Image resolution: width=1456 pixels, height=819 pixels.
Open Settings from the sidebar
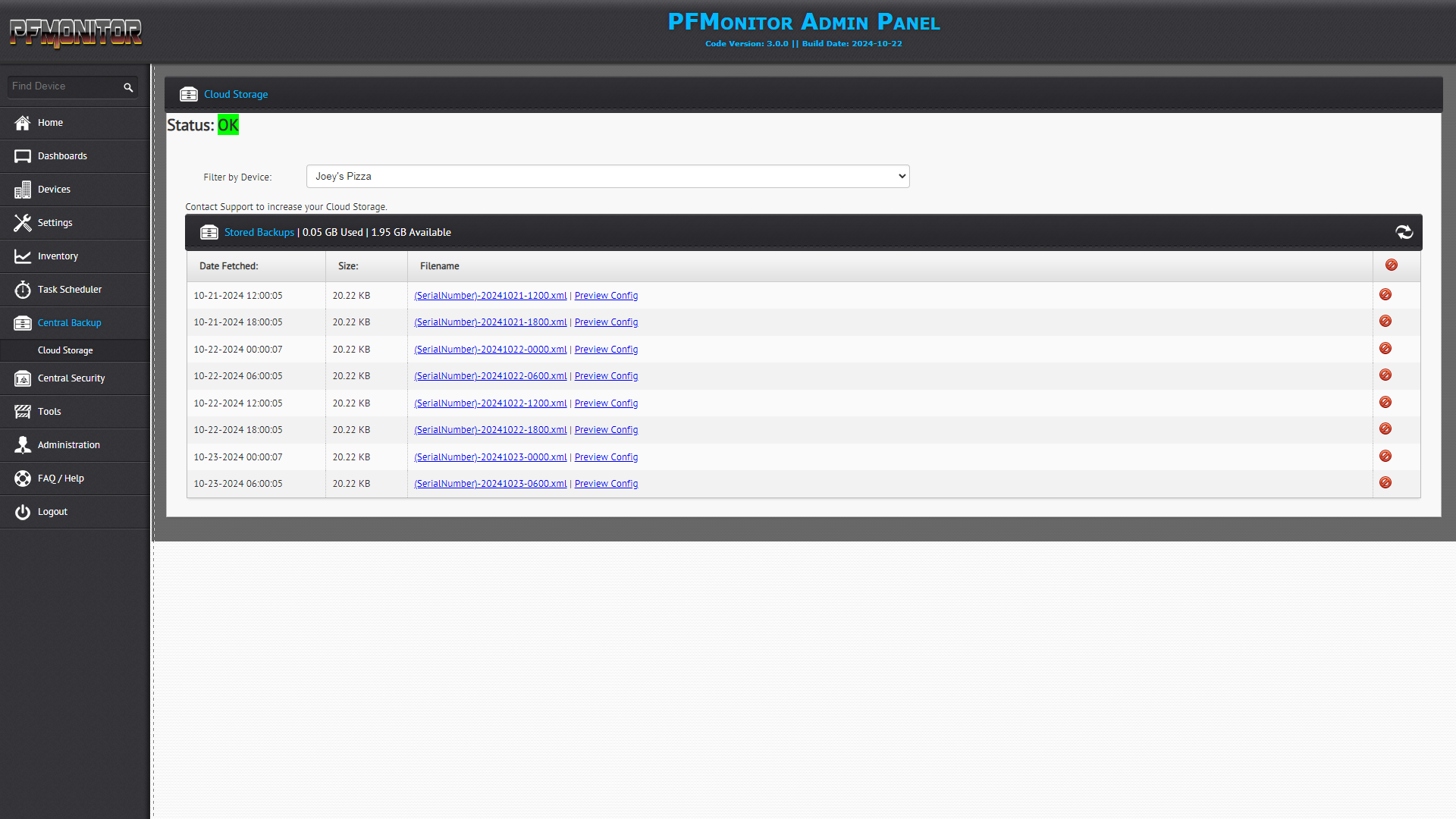tap(74, 223)
